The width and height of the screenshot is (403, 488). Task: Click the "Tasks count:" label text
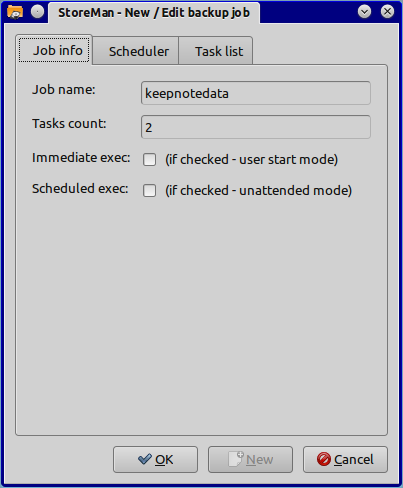click(69, 124)
